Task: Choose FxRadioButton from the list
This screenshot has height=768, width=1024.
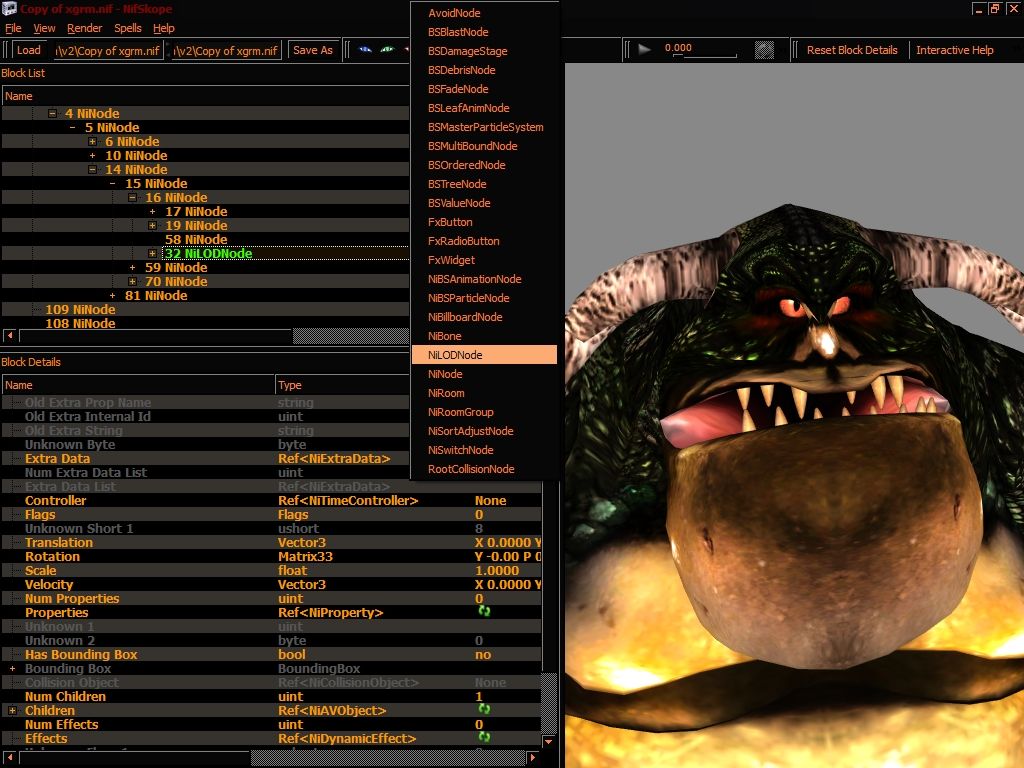Action: click(x=484, y=241)
